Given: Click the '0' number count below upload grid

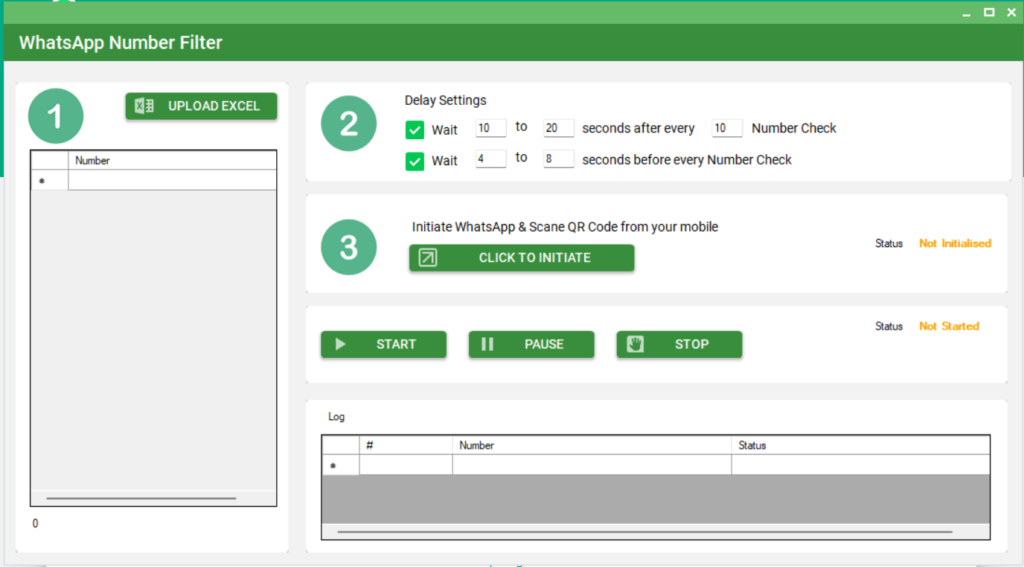Looking at the screenshot, I should tap(35, 523).
